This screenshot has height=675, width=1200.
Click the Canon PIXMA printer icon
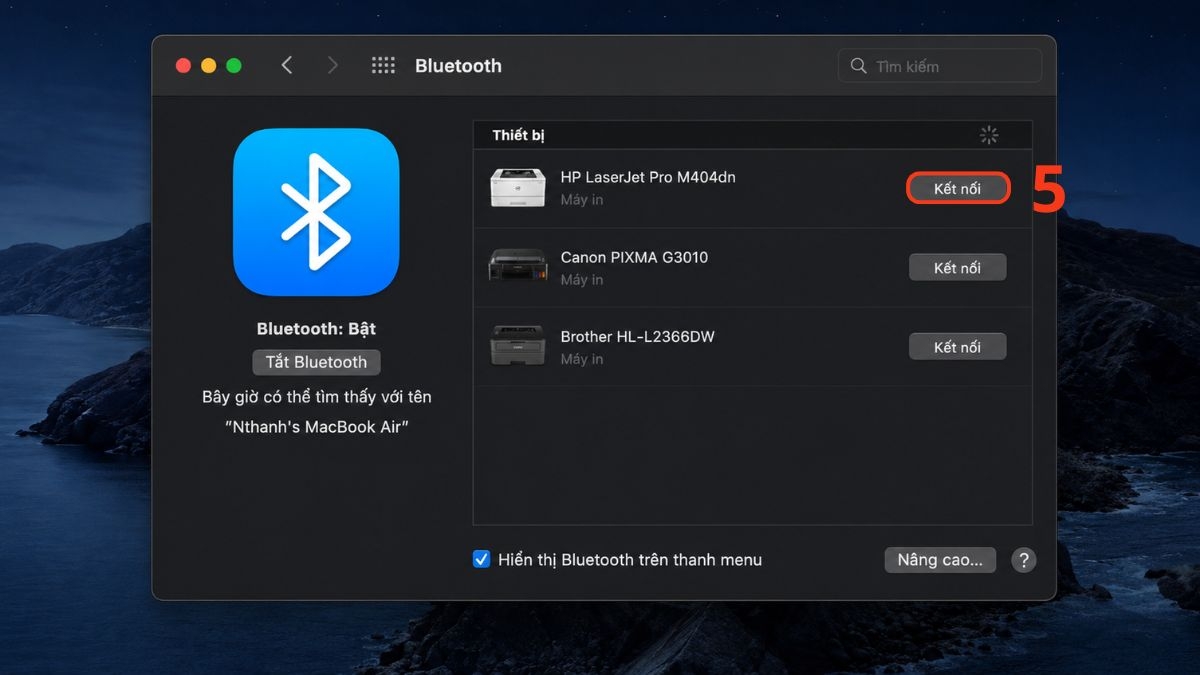[x=518, y=267]
